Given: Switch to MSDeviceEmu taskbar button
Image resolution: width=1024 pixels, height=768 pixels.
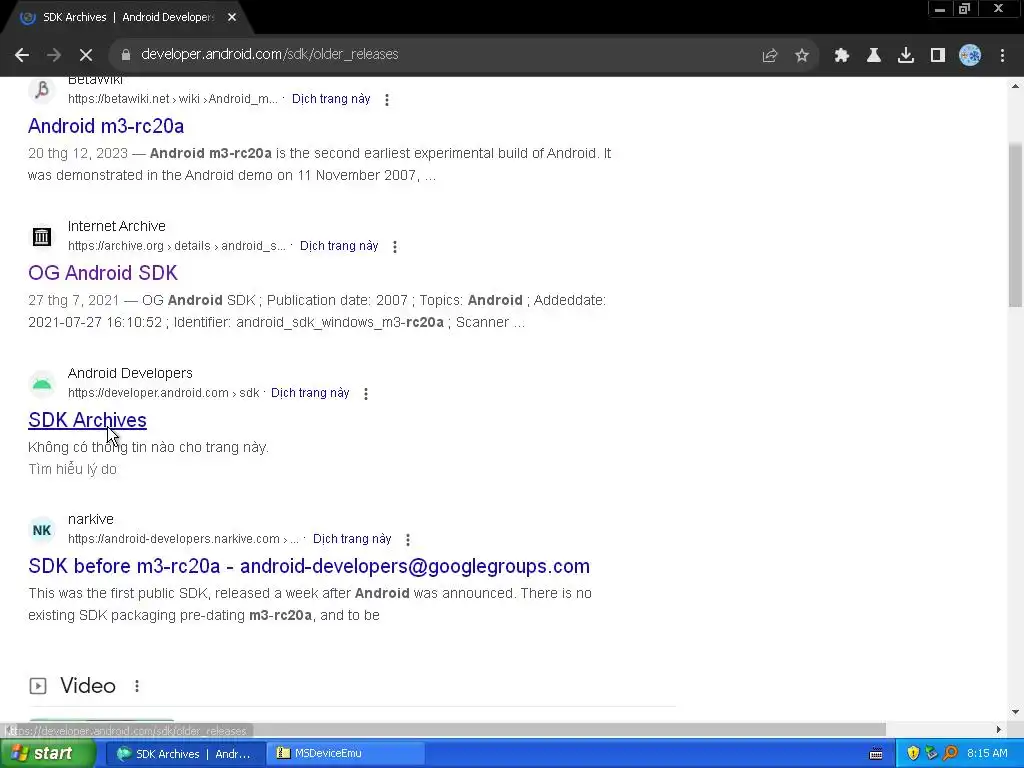Looking at the screenshot, I should click(346, 754).
